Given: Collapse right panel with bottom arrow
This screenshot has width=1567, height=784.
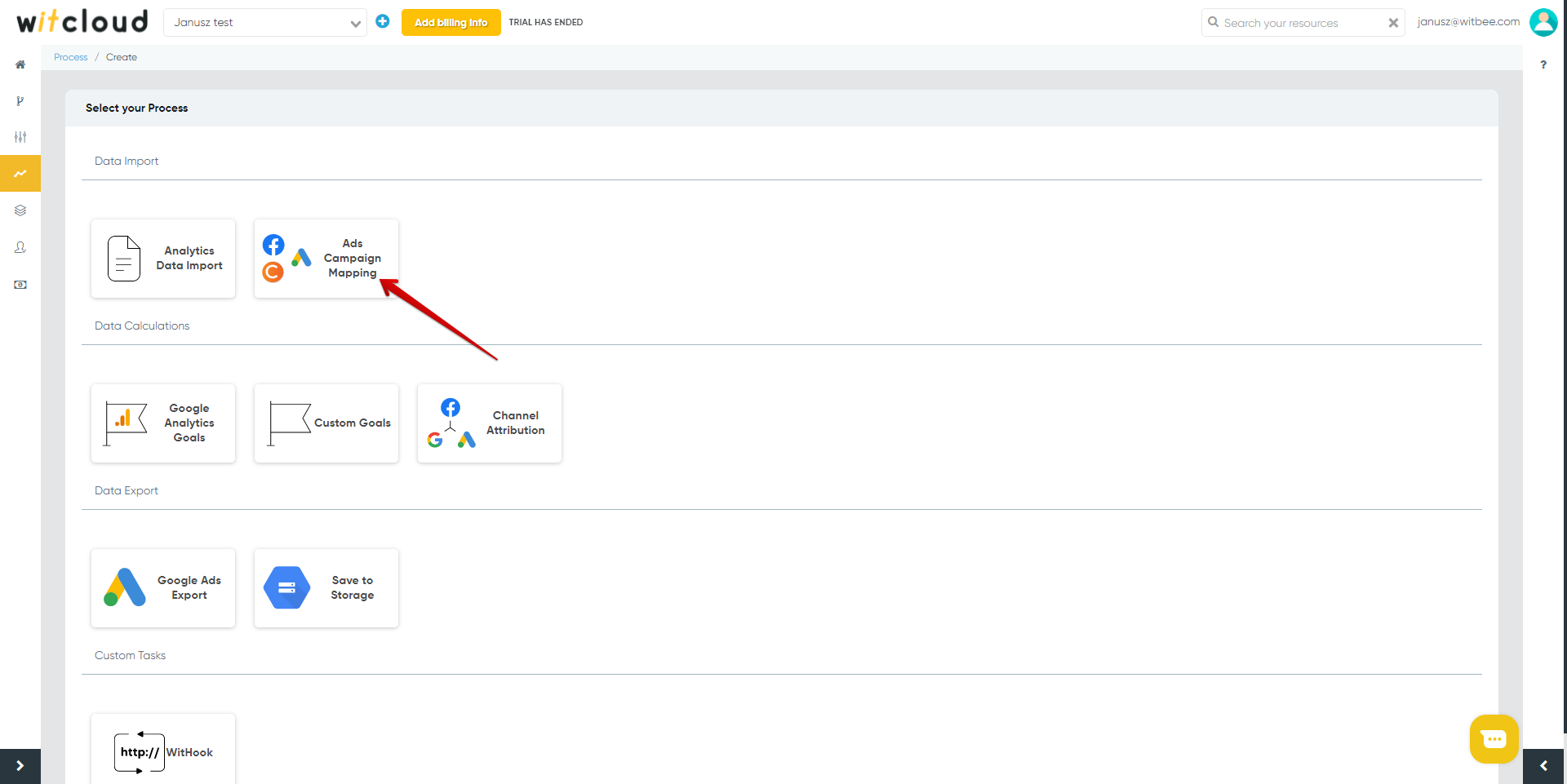Looking at the screenshot, I should click(x=1543, y=766).
